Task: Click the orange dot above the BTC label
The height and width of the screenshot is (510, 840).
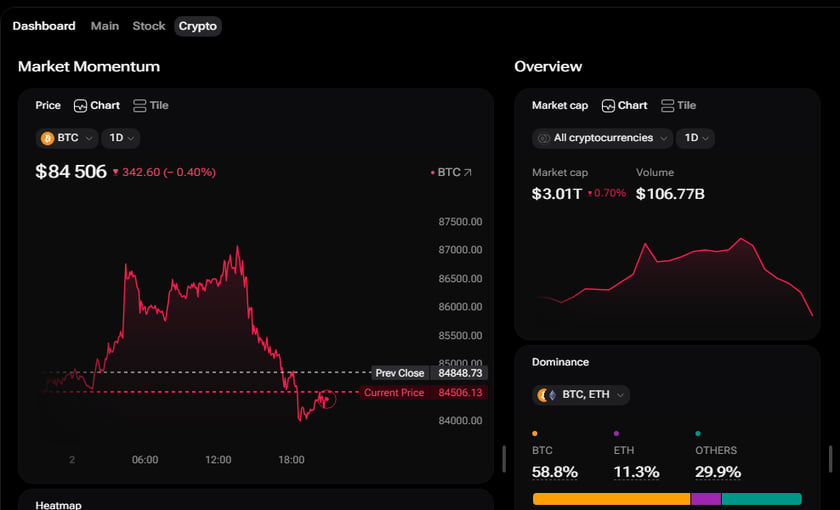Action: click(535, 433)
